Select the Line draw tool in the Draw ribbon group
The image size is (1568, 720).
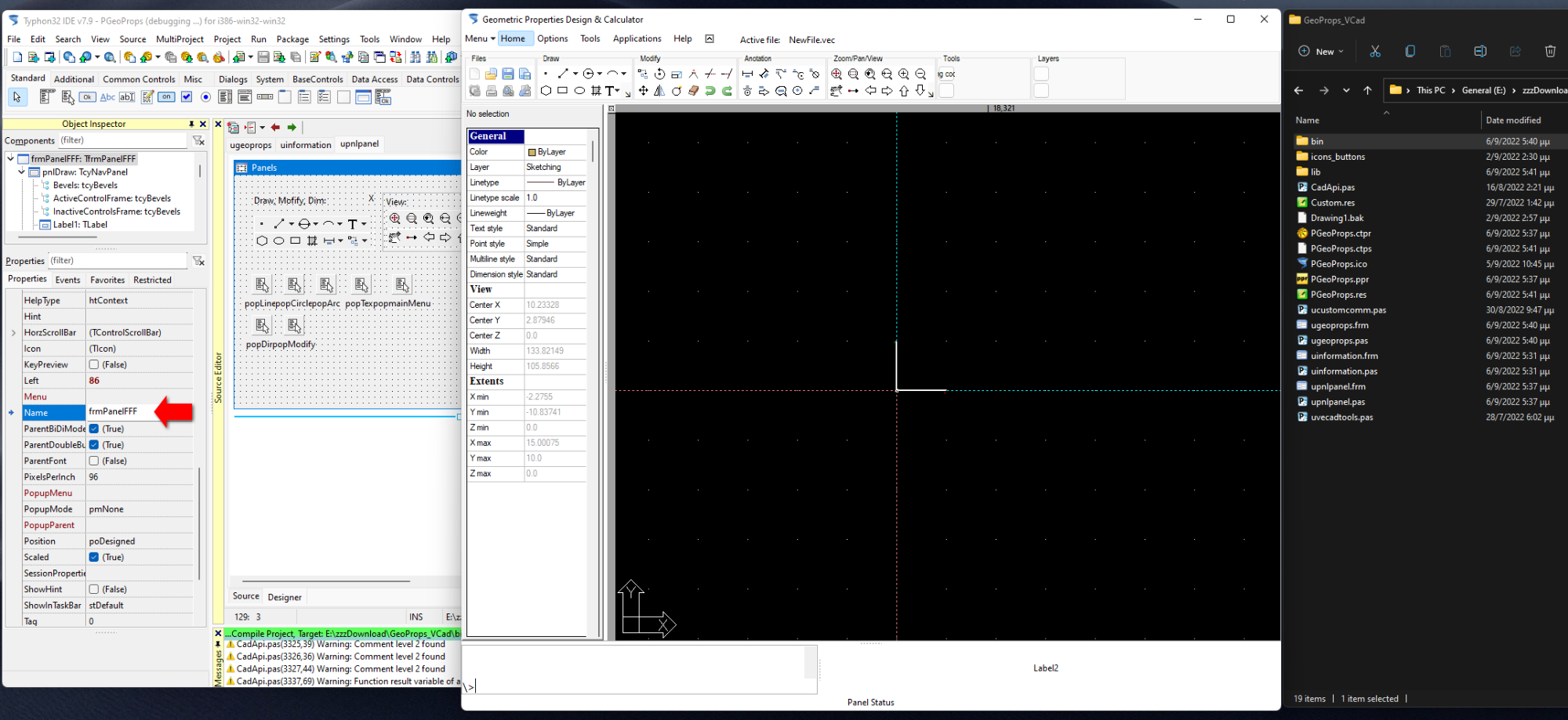click(563, 74)
